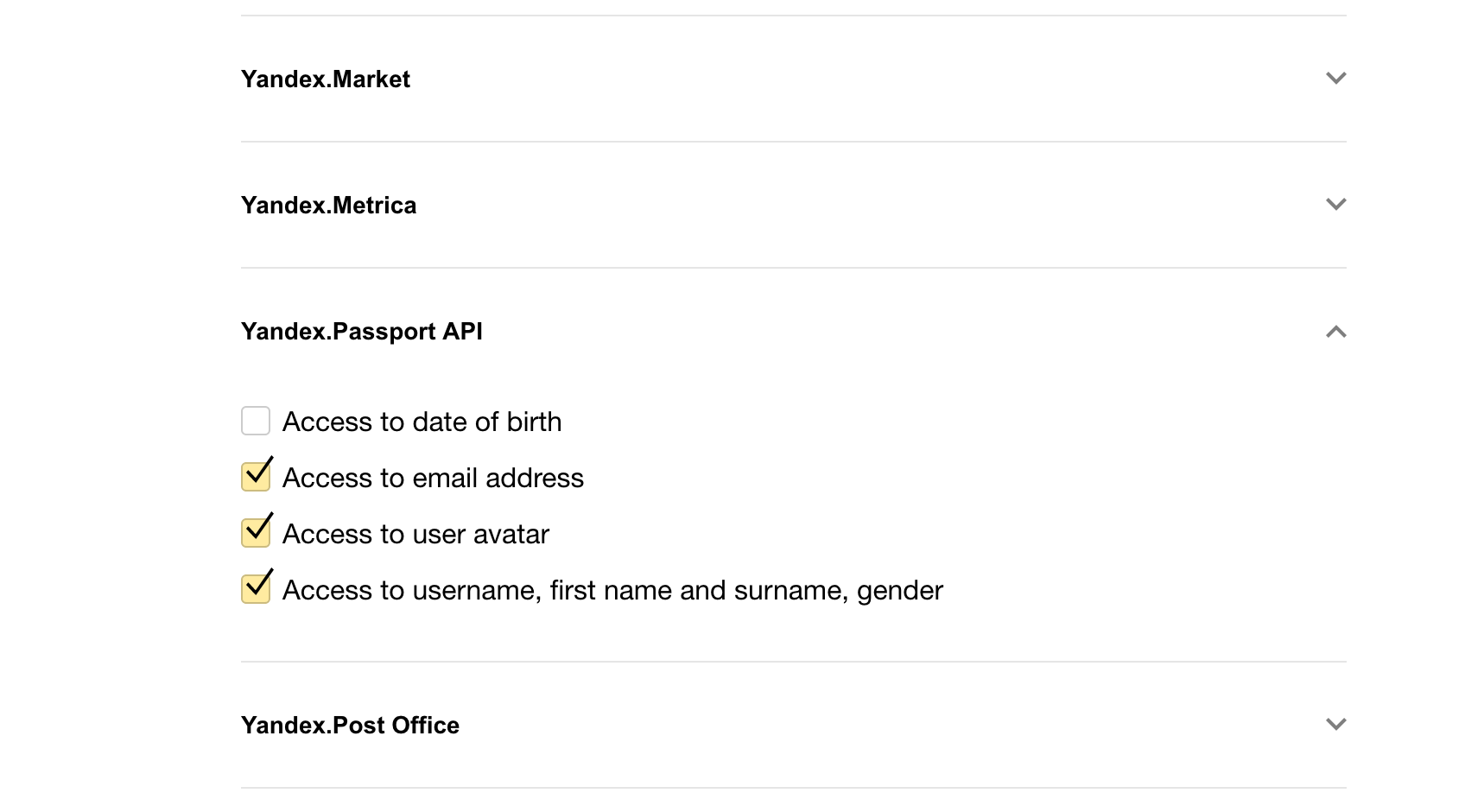The image size is (1465, 812).
Task: Expand the Yandex.Post Office section chevron
Action: coord(1335,725)
